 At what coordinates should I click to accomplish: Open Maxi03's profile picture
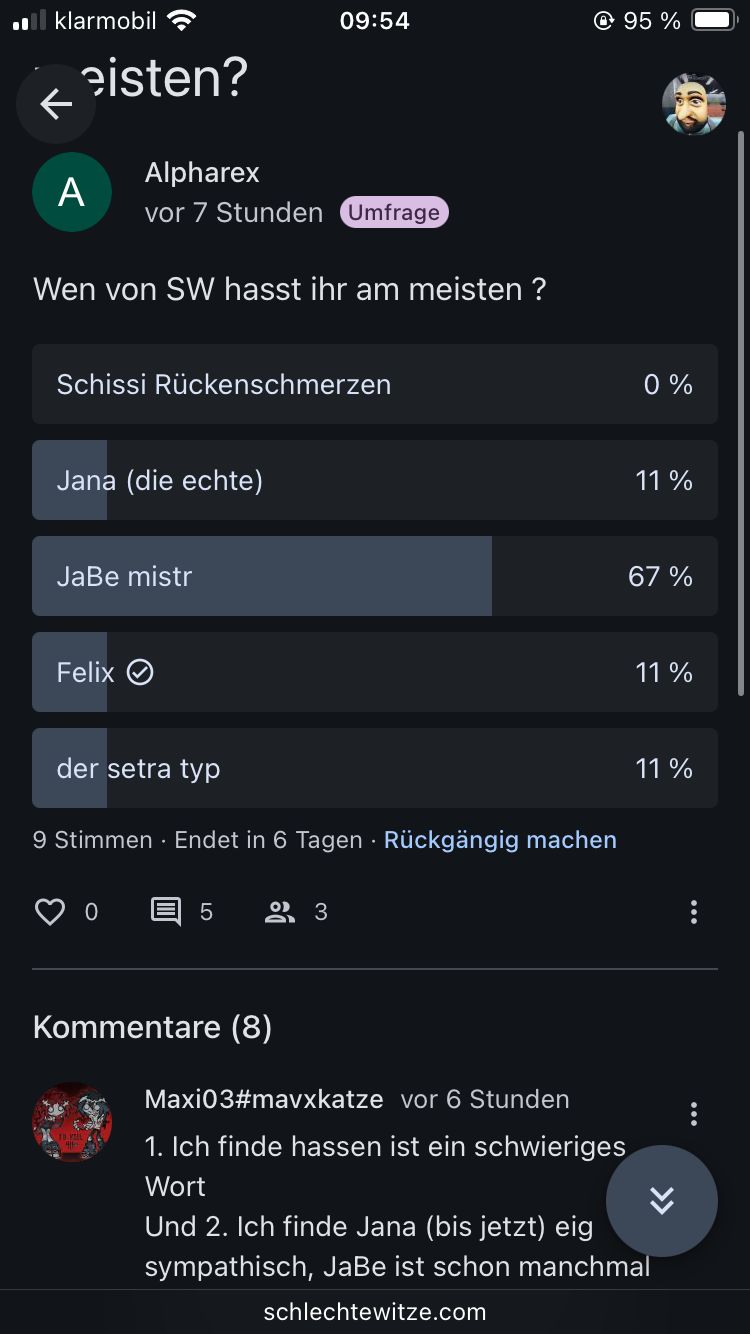72,1121
